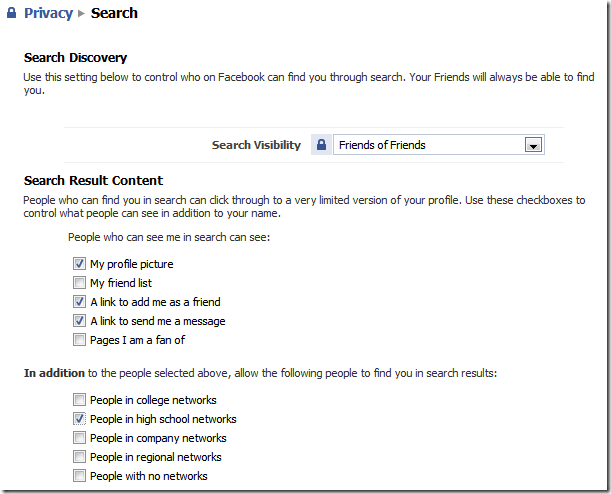Untick People in high school networks checkbox
This screenshot has width=611, height=494.
pos(79,419)
